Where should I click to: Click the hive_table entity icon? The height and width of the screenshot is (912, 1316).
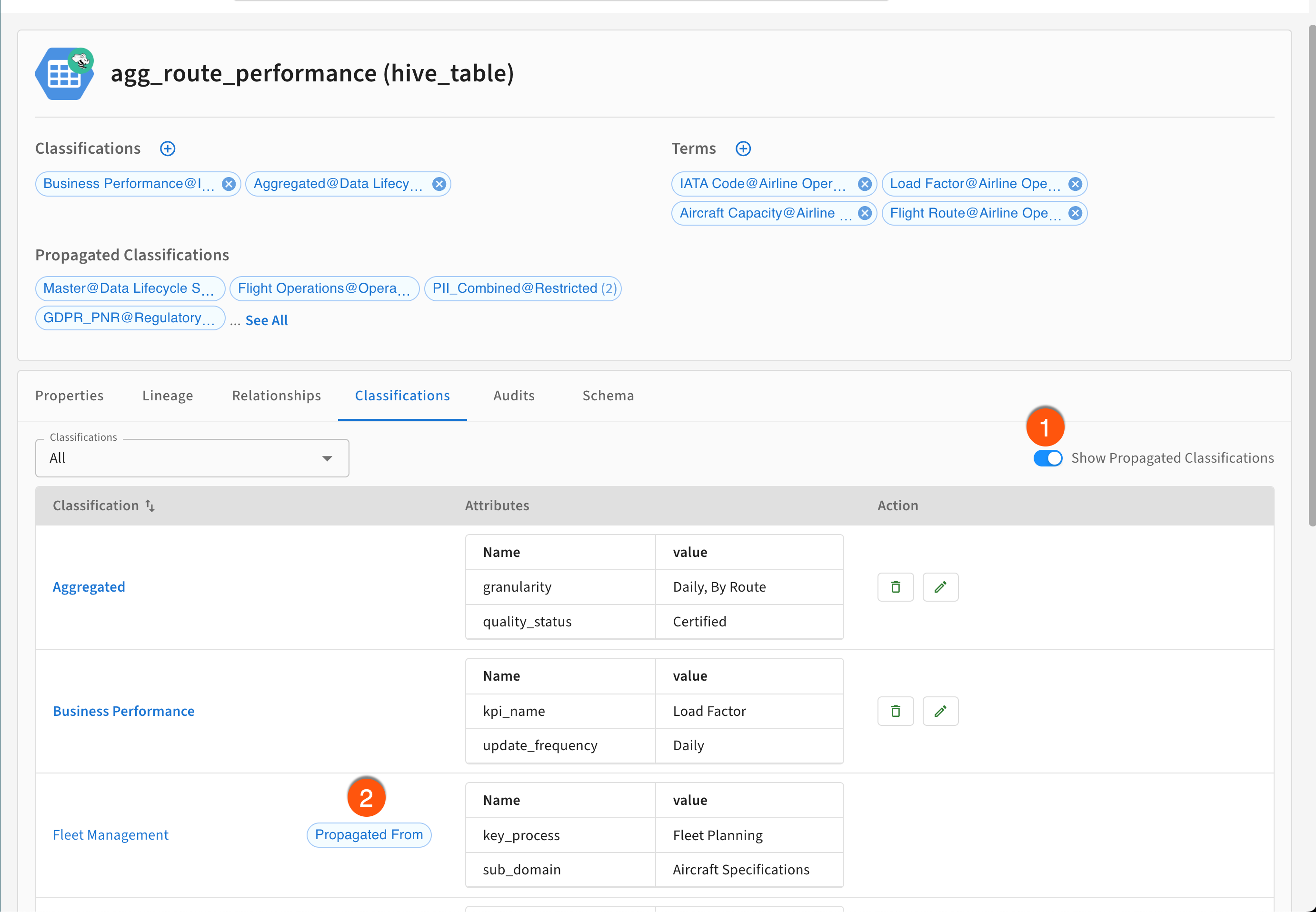click(64, 74)
